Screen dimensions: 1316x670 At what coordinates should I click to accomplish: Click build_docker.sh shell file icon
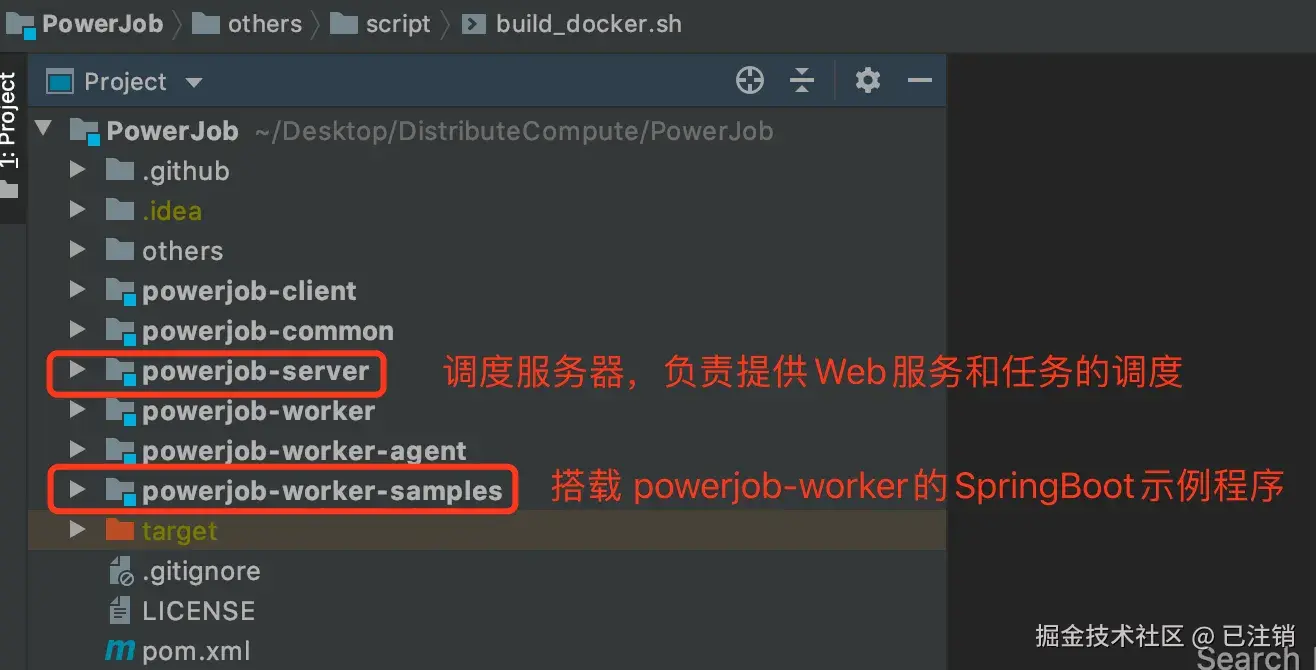point(474,24)
